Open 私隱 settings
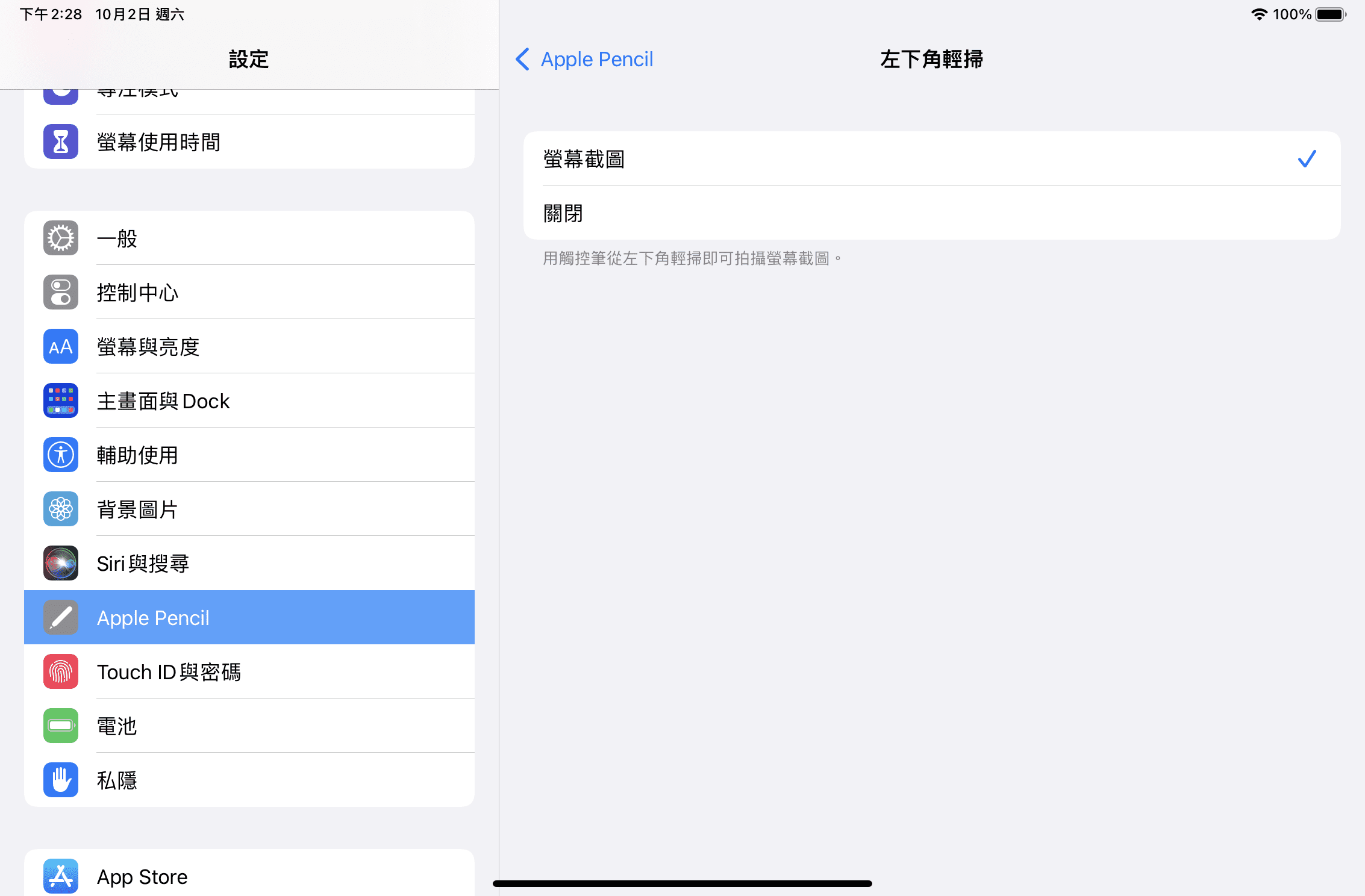Image resolution: width=1365 pixels, height=896 pixels. 249,780
